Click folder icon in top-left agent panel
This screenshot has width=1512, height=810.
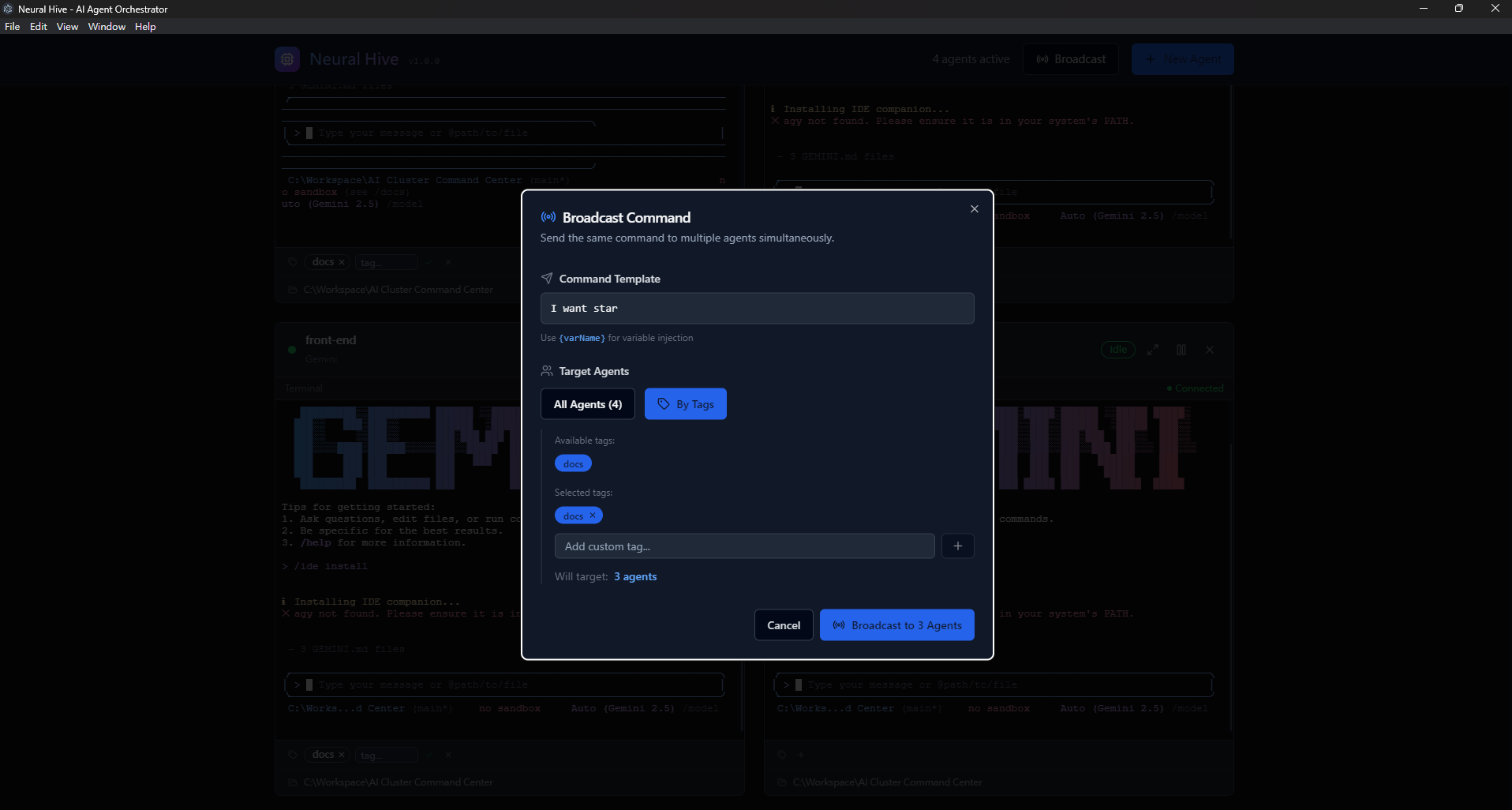(292, 290)
